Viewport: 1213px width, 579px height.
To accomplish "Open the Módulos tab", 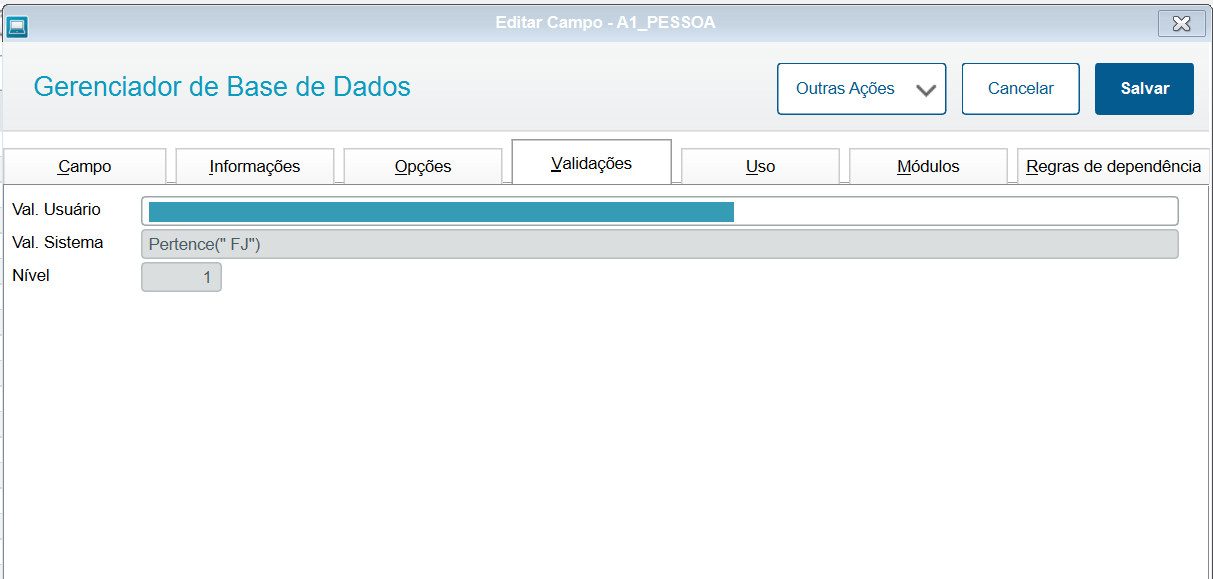I will click(928, 166).
